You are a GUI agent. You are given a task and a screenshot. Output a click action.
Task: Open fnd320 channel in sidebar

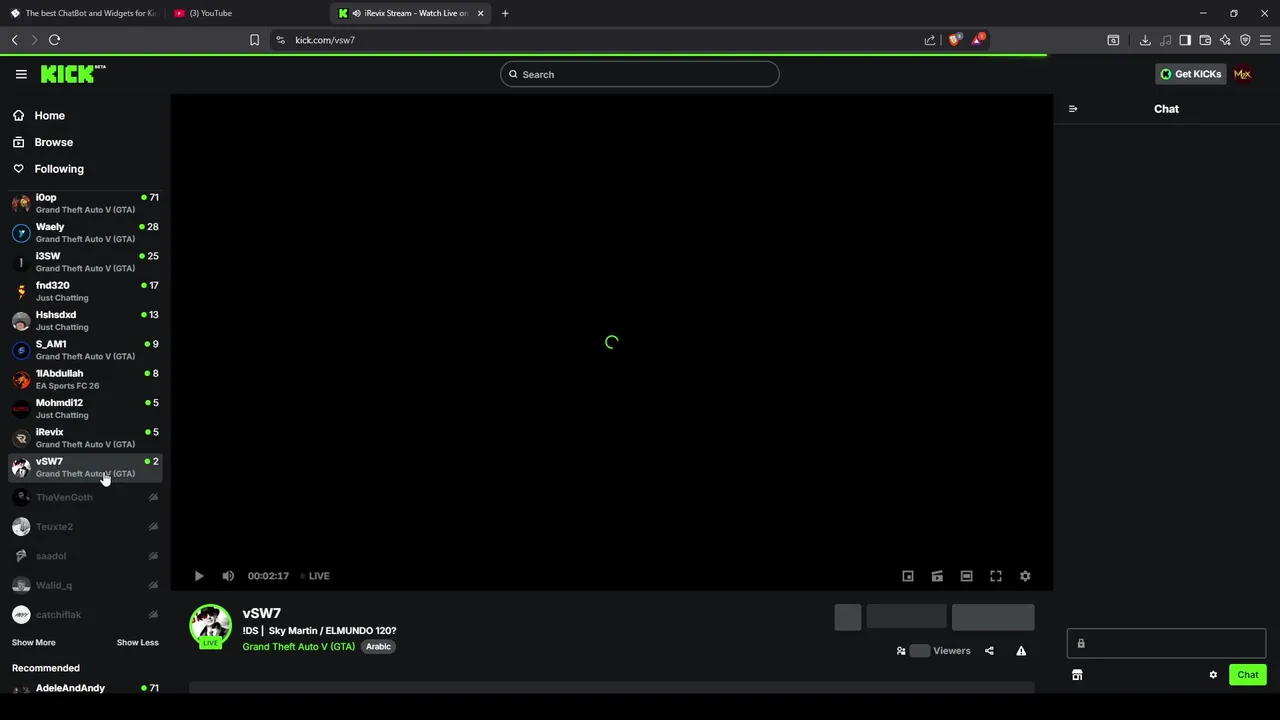[x=85, y=291]
